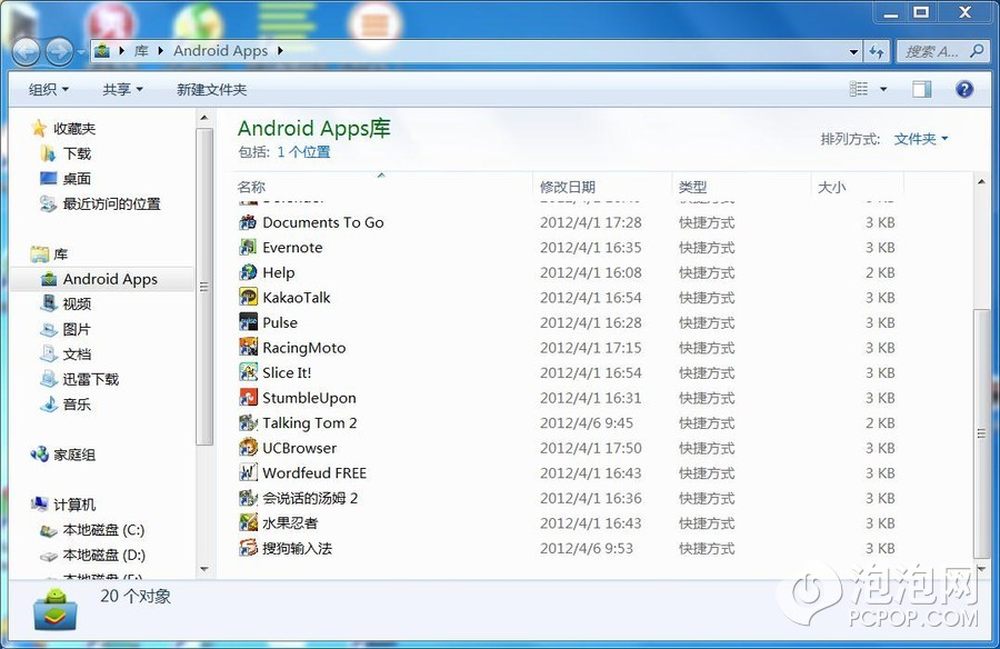Sort by the 类型 column header
Viewport: 1000px width, 649px height.
point(692,187)
